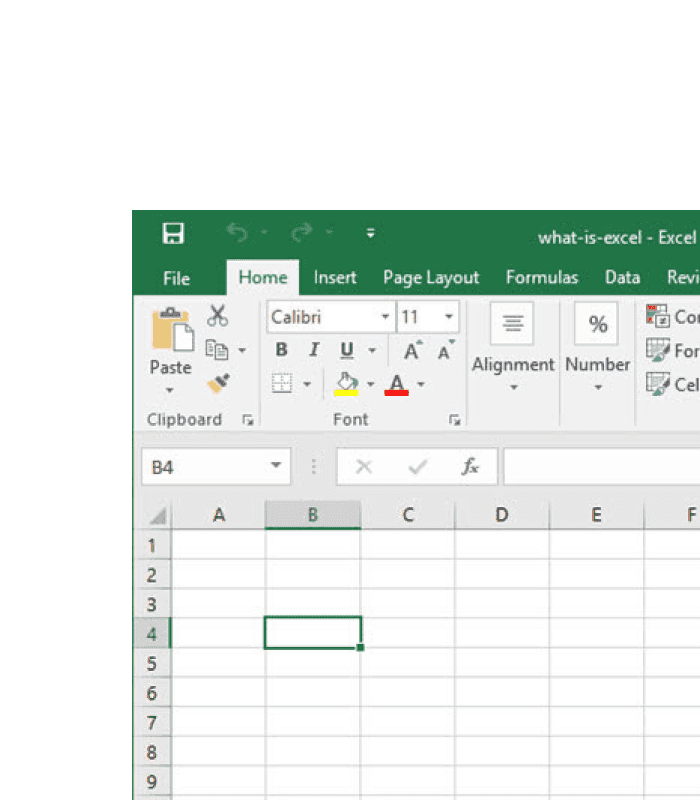Click the Borders icon
This screenshot has width=700, height=800.
[282, 383]
